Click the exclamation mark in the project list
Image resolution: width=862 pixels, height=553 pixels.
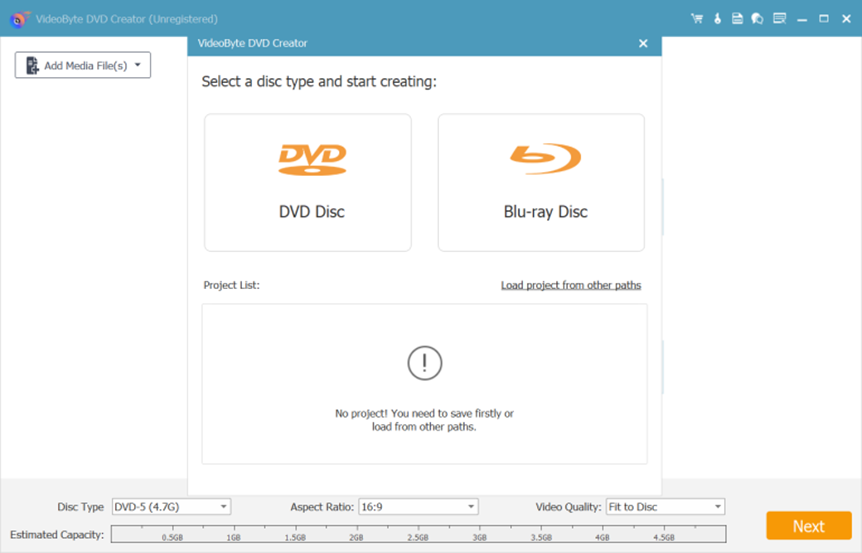(x=424, y=363)
